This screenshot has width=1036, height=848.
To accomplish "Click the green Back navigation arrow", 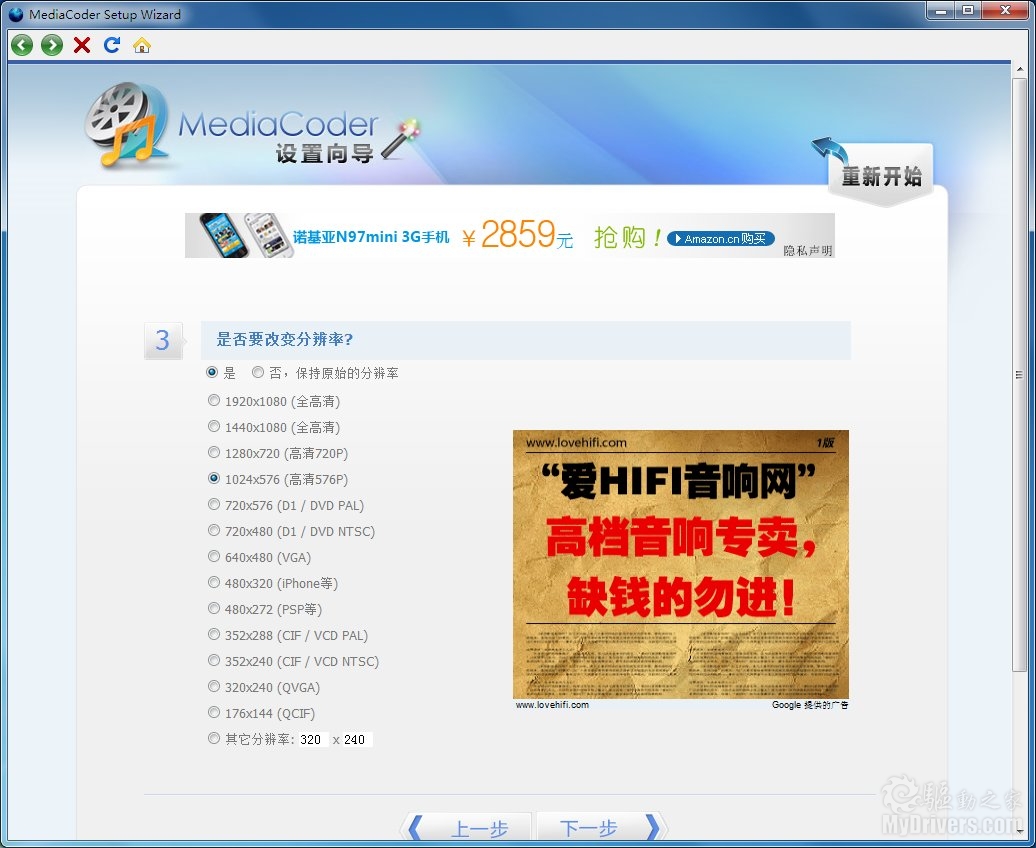I will pyautogui.click(x=22, y=45).
